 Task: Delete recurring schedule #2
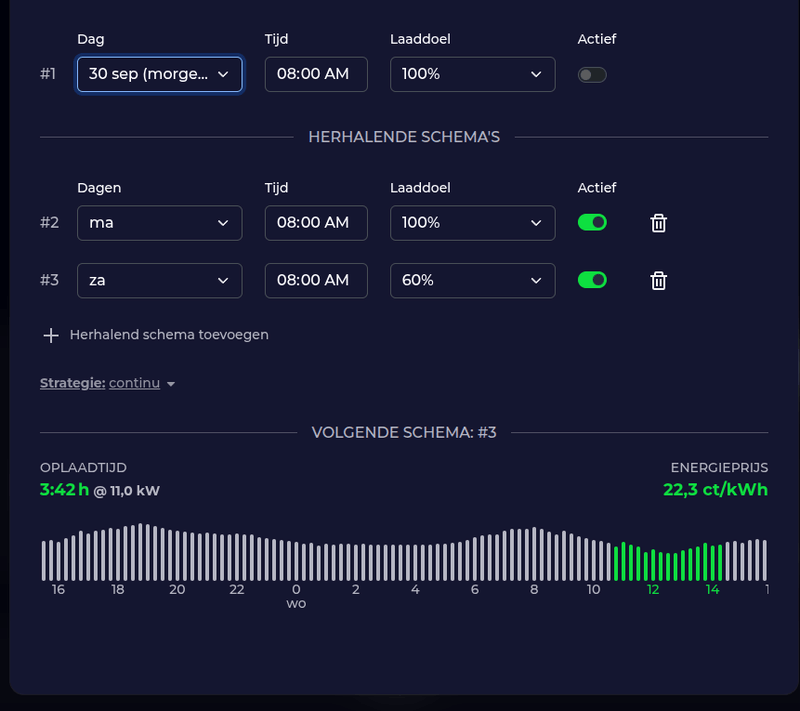[658, 223]
